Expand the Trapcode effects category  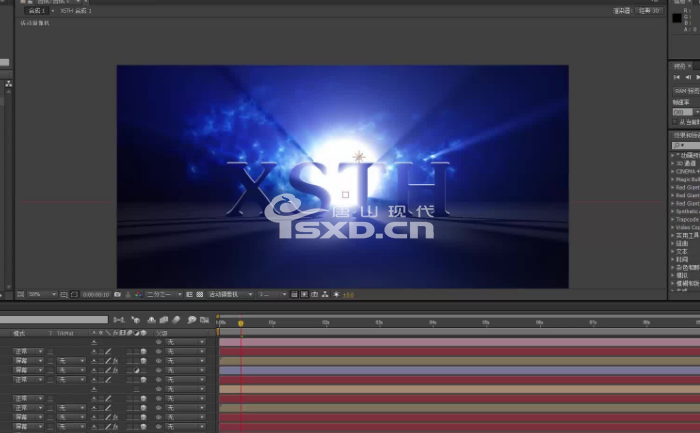pos(673,220)
